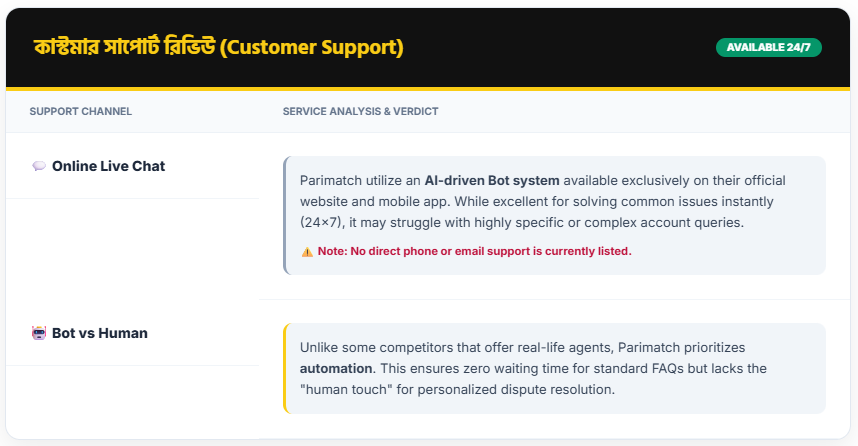
Task: Click the SERVICE ANALYSIS & VERDICT column header
Action: pyautogui.click(x=360, y=111)
